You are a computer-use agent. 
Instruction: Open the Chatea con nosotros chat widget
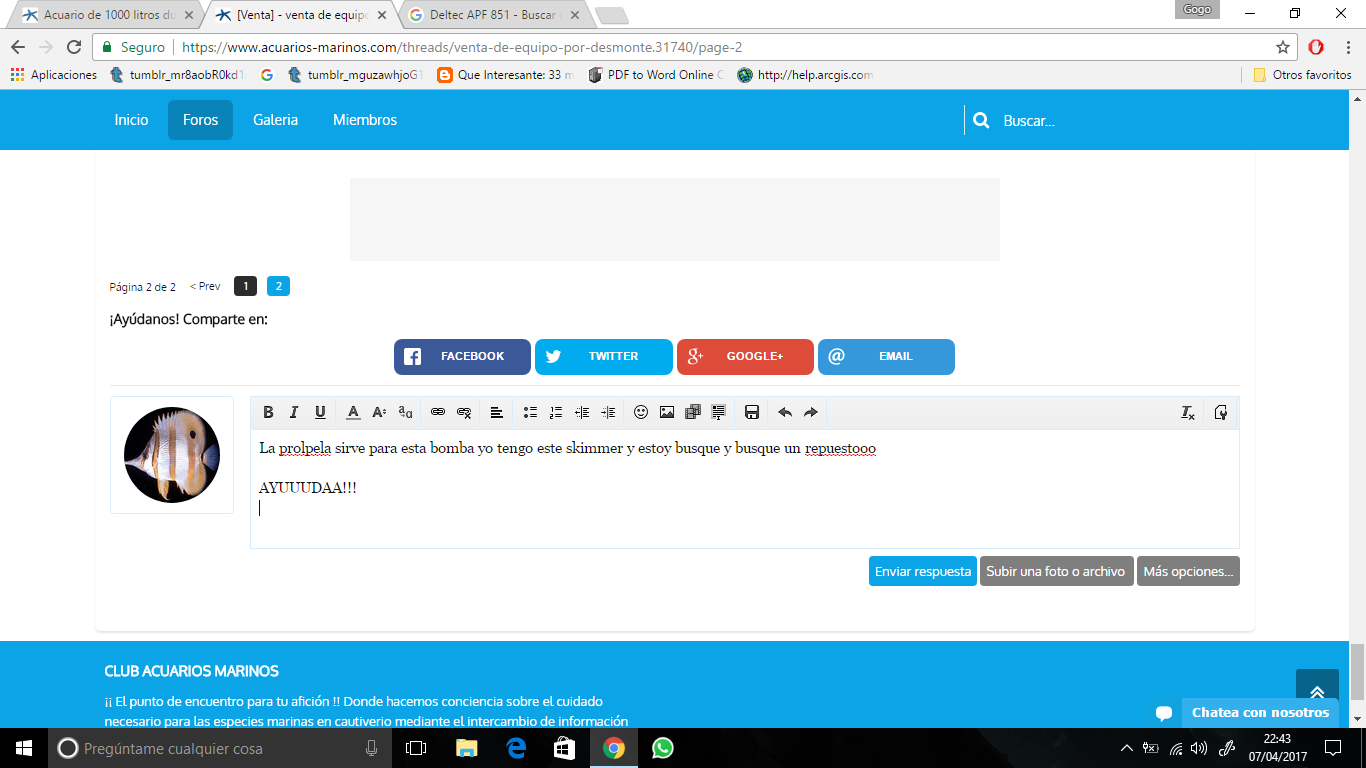click(1244, 713)
